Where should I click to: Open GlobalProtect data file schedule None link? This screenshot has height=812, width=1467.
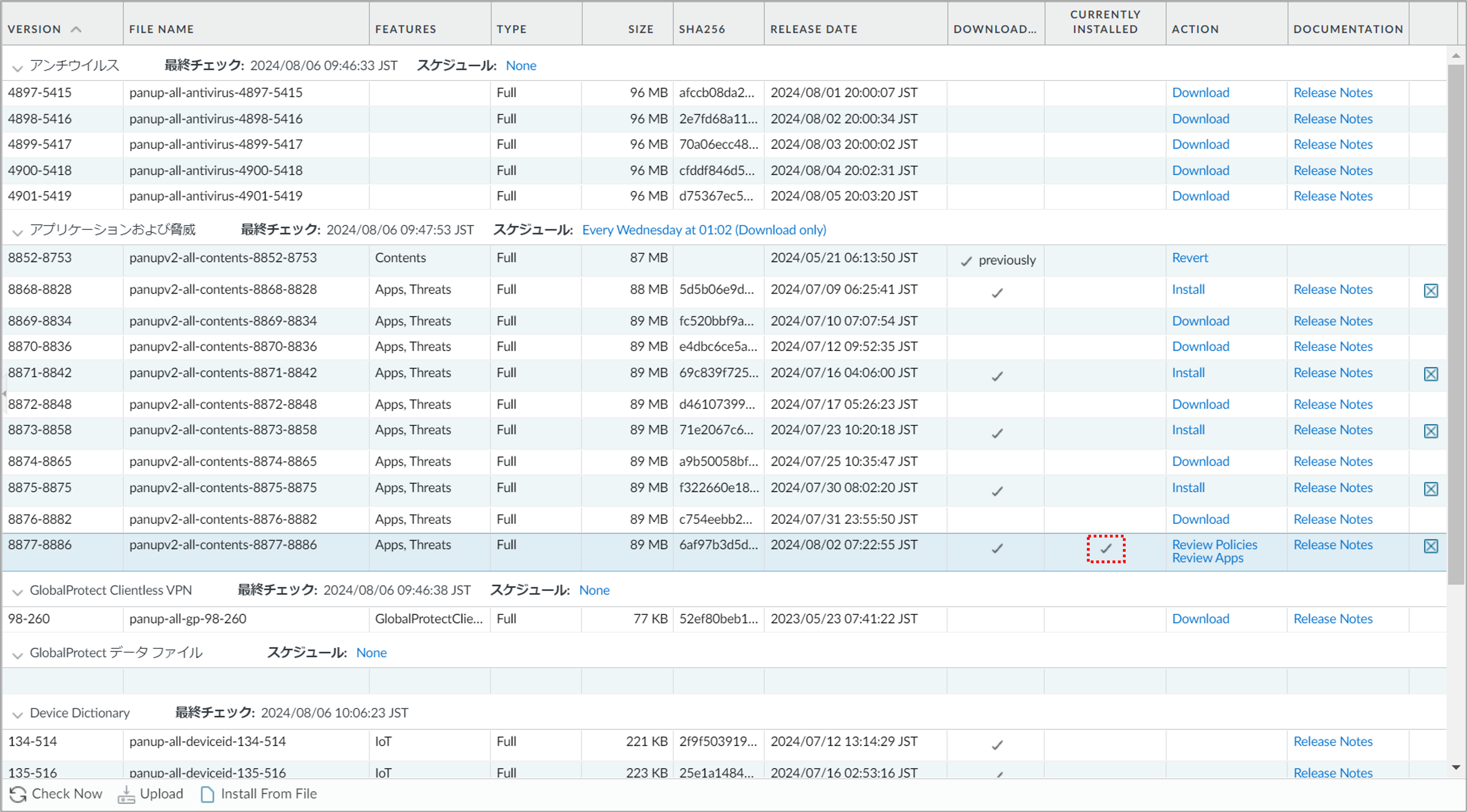pyautogui.click(x=371, y=653)
